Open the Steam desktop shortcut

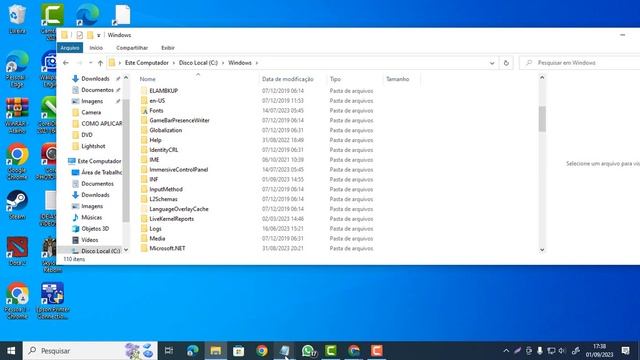pos(17,205)
